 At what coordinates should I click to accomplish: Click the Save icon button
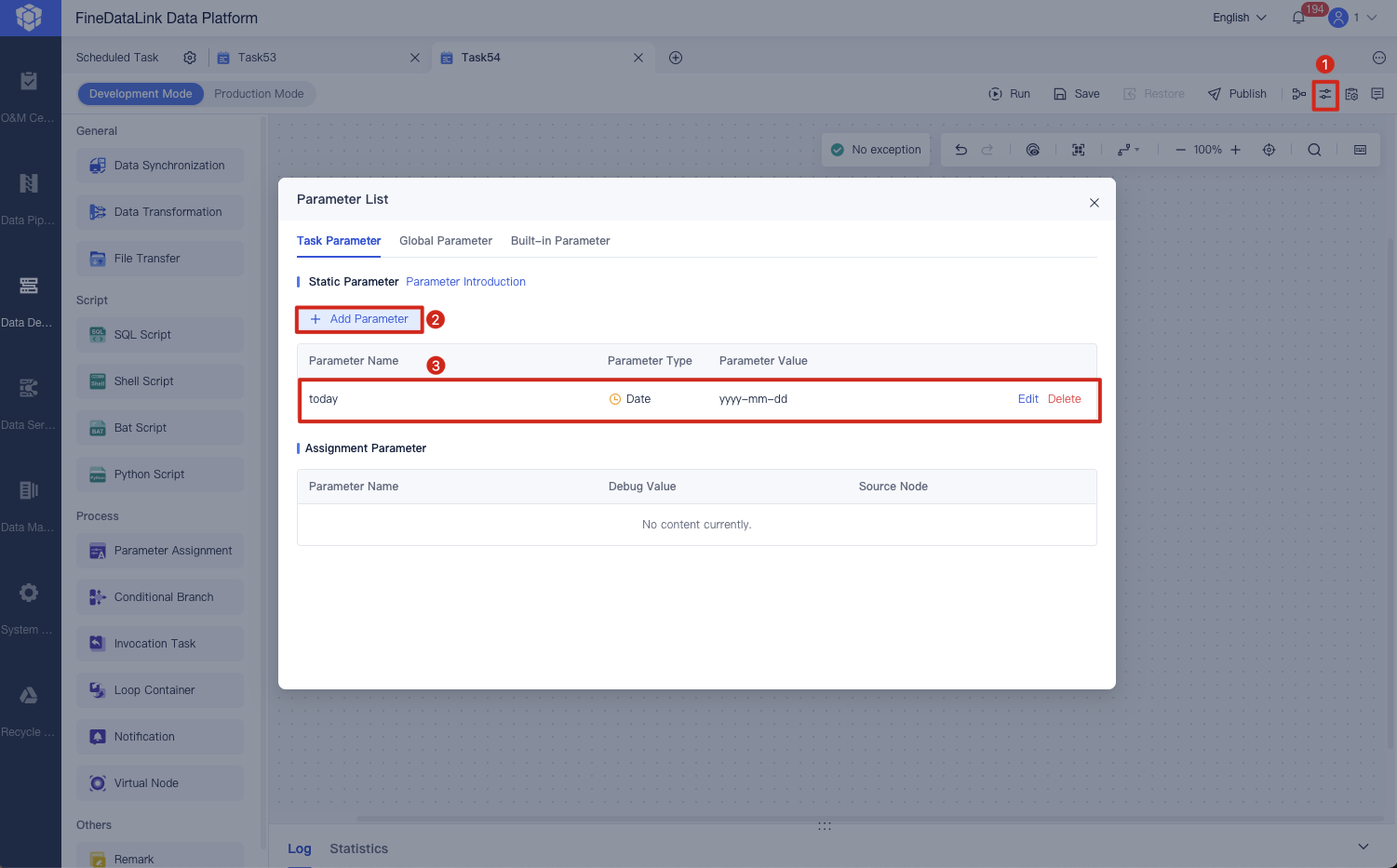1076,94
